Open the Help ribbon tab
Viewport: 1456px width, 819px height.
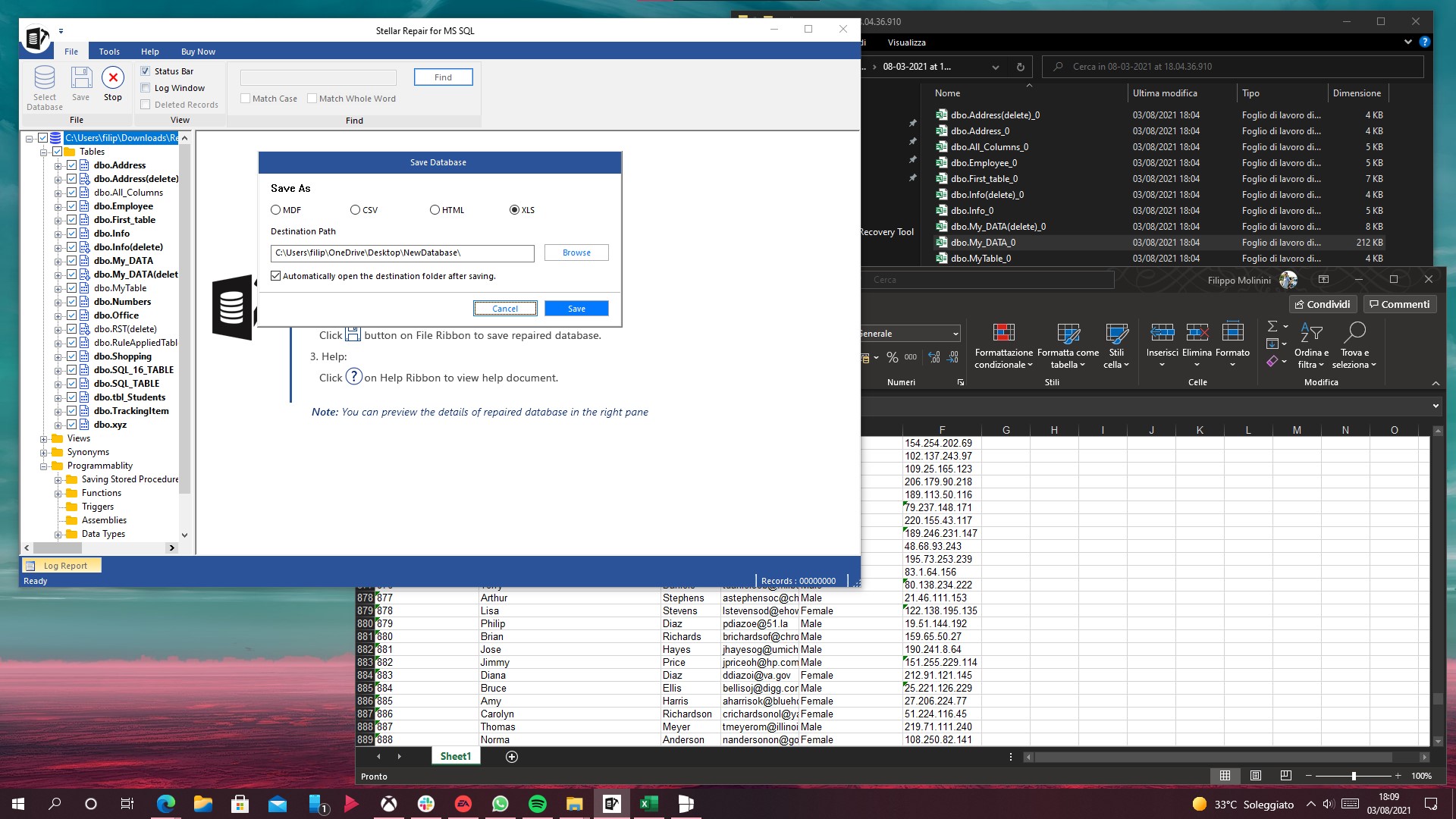150,52
